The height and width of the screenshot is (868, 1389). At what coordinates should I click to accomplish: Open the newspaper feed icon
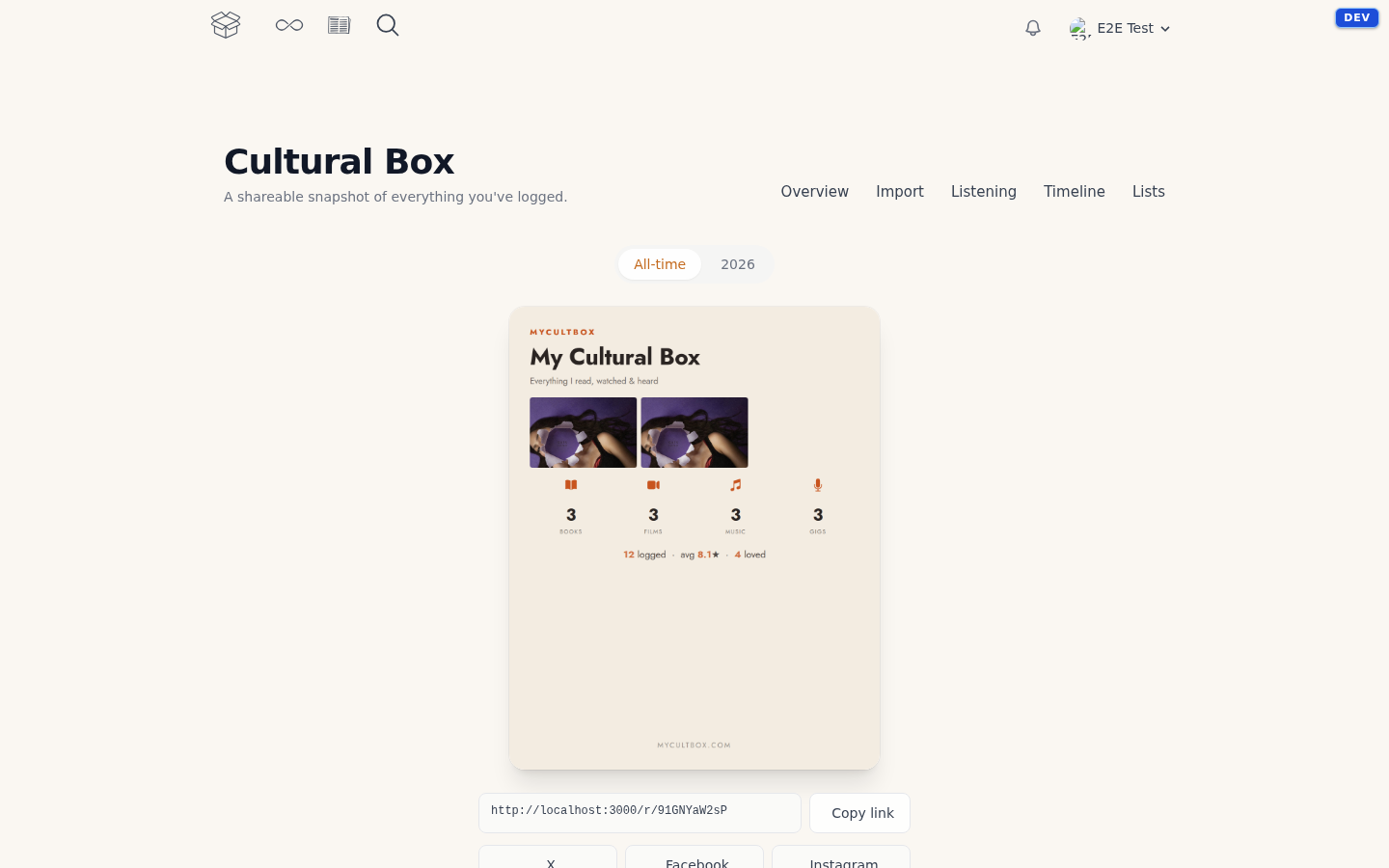339,25
